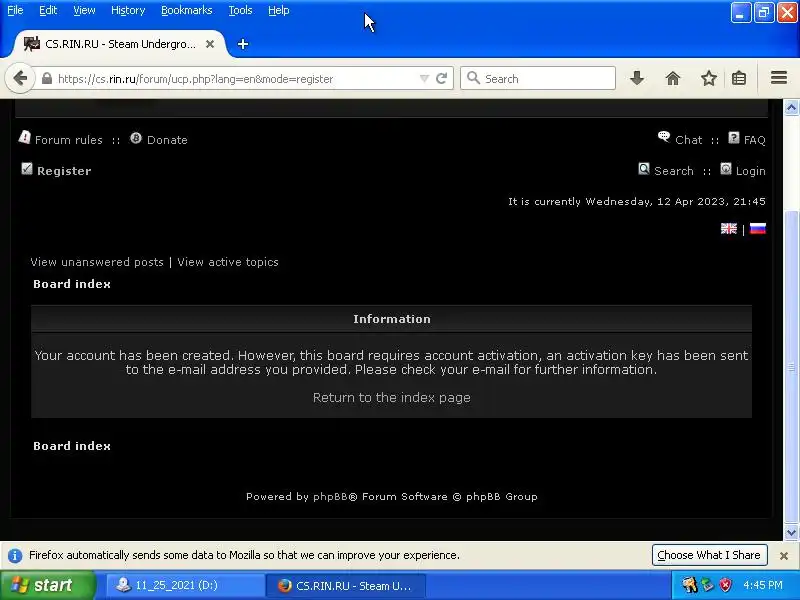Click the vertical scrollbar thumb
Viewport: 800px width, 600px height.
pos(791,366)
